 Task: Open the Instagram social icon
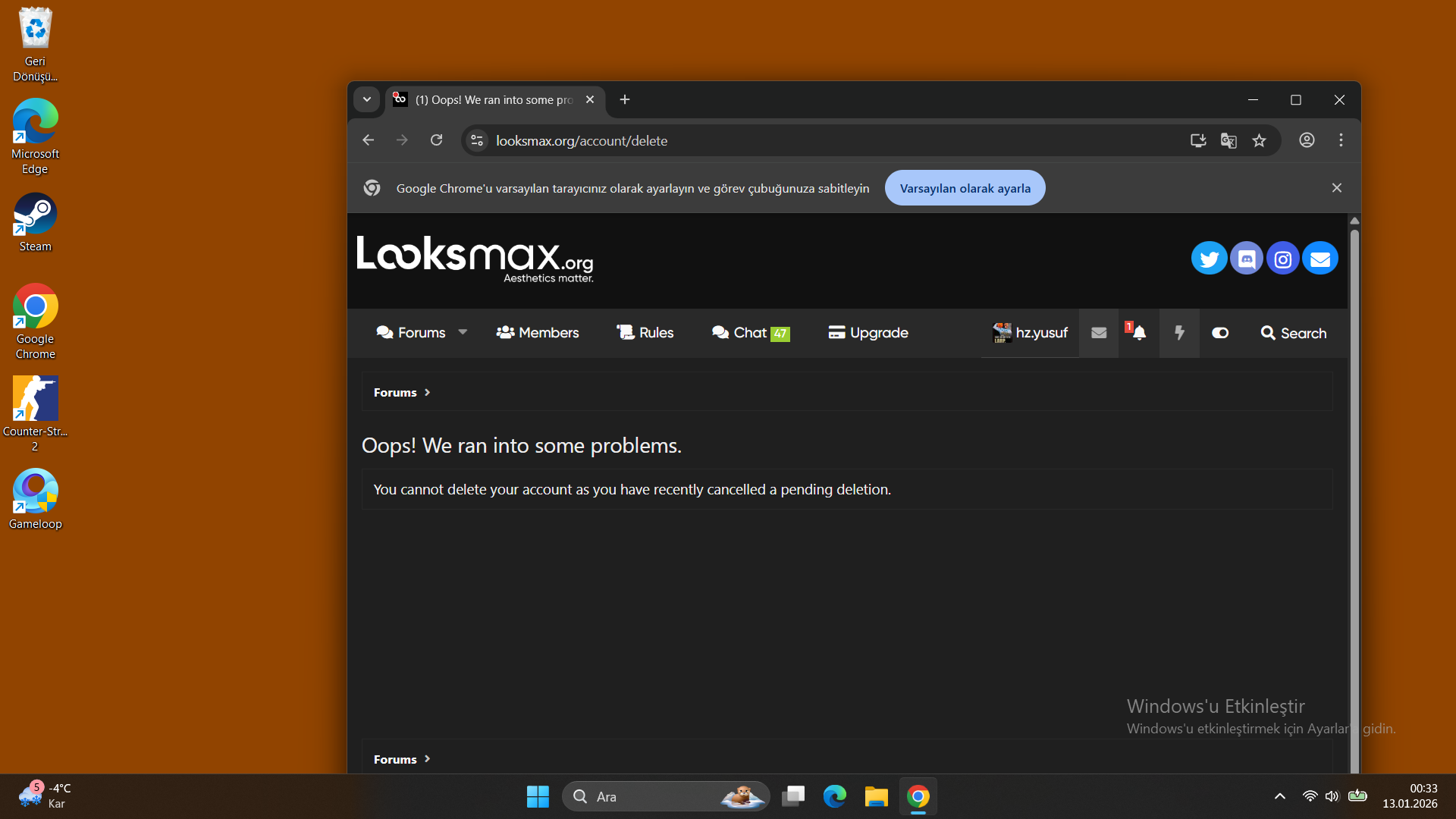[x=1283, y=259]
